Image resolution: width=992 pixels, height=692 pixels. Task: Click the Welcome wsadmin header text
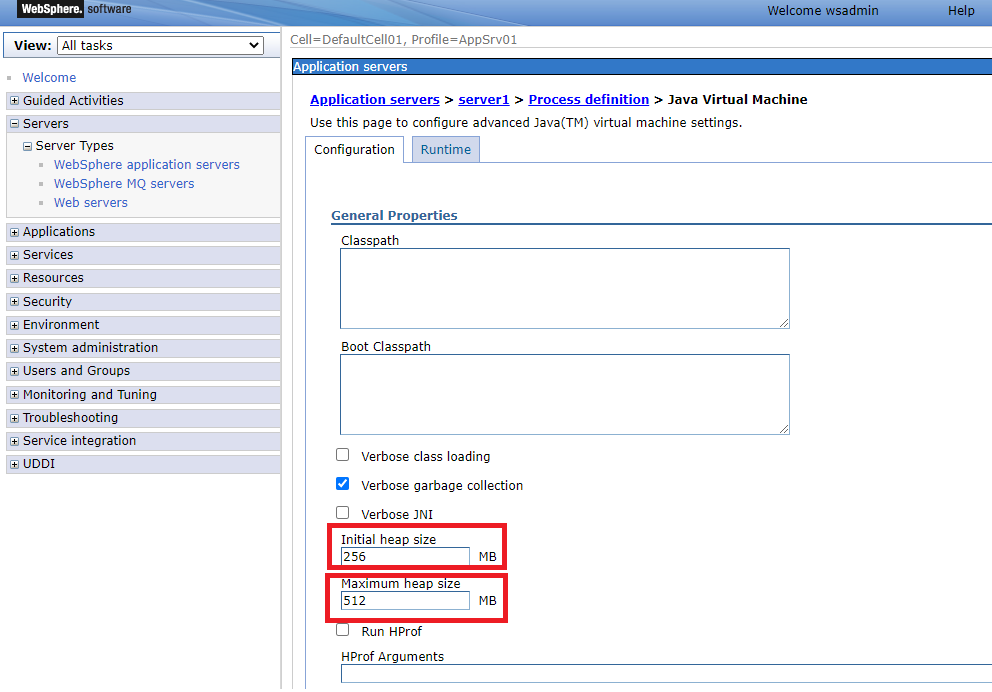click(x=822, y=11)
